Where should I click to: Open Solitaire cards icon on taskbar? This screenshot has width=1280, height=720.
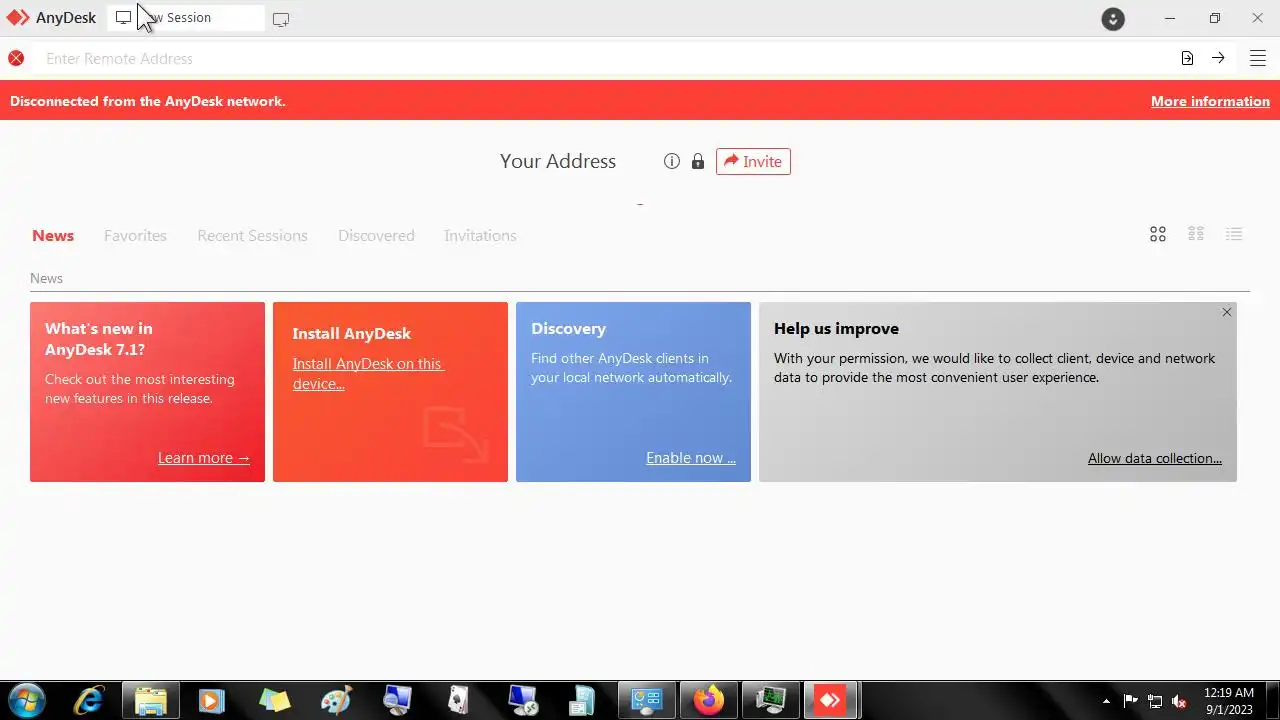click(x=458, y=700)
